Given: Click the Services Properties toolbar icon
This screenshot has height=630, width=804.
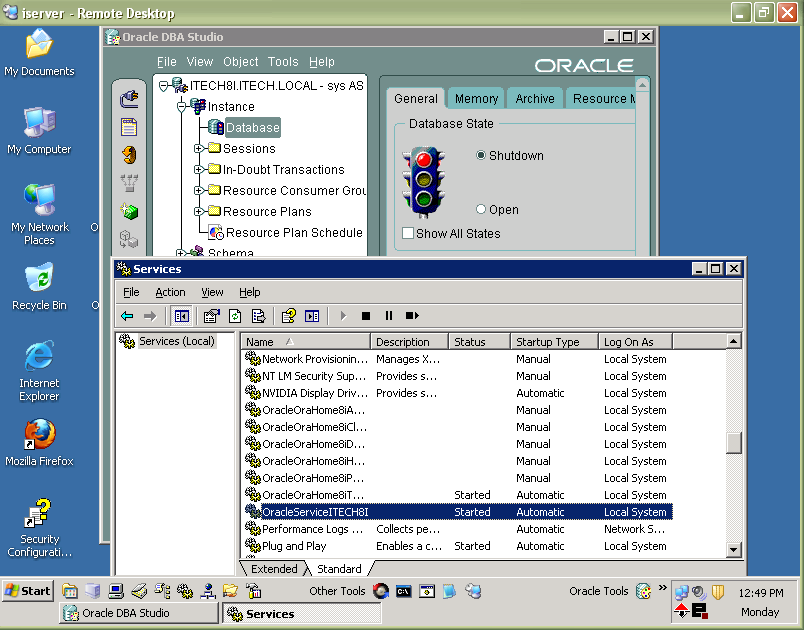Looking at the screenshot, I should click(x=211, y=316).
